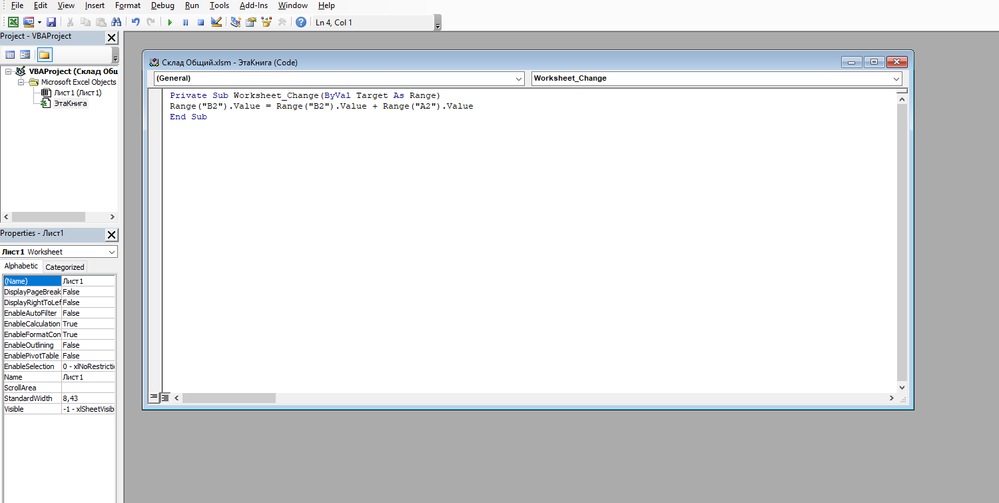Open the File menu
The image size is (999, 503).
pyautogui.click(x=17, y=5)
